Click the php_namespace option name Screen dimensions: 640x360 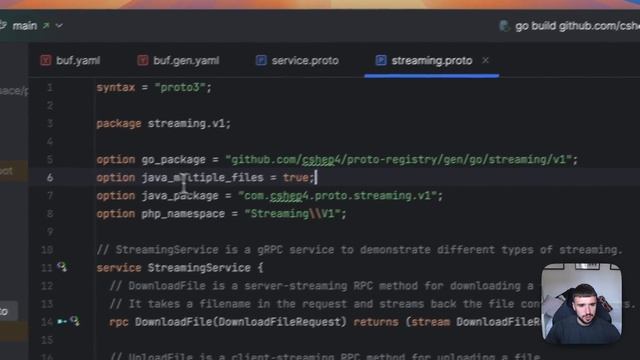(183, 214)
